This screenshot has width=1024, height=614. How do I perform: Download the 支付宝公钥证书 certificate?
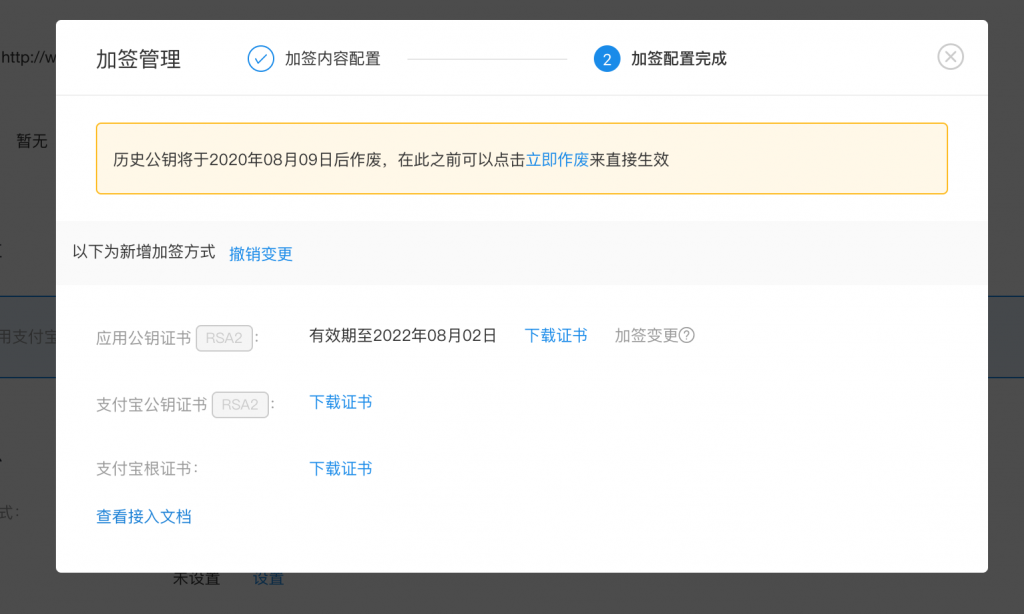coord(340,402)
